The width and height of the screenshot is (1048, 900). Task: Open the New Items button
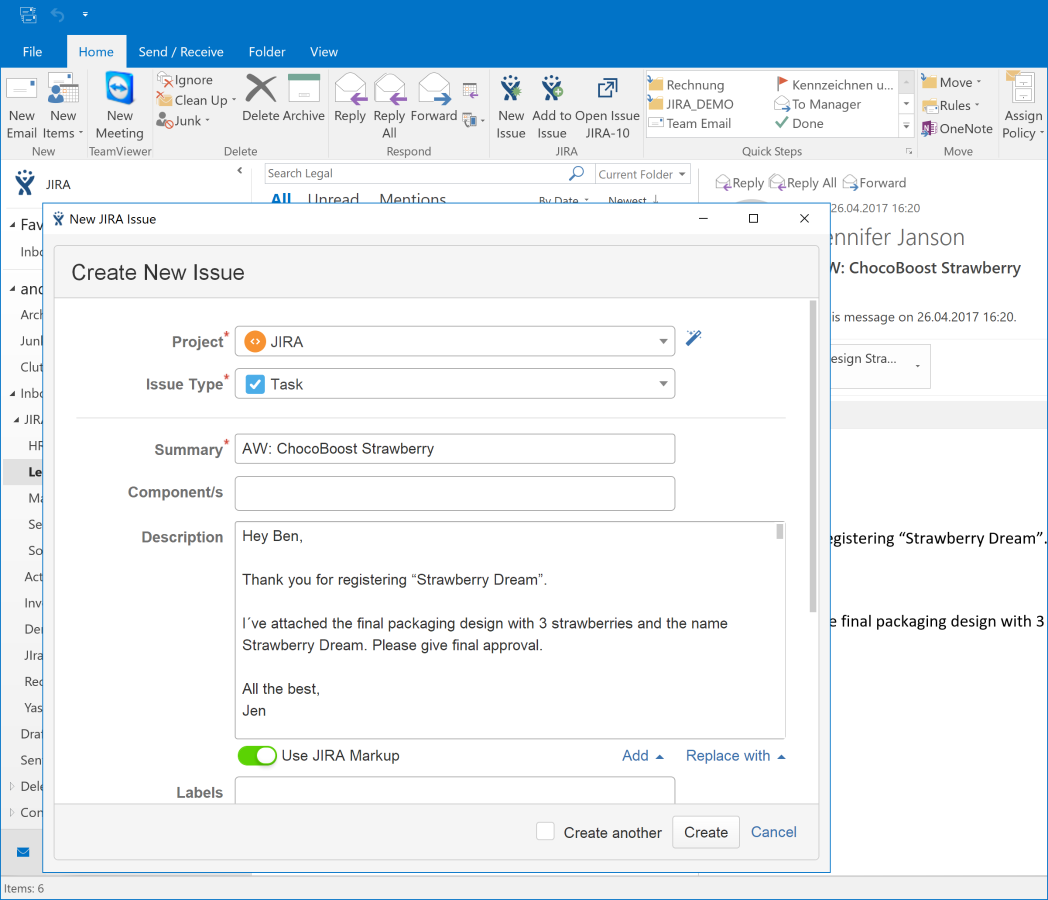63,107
